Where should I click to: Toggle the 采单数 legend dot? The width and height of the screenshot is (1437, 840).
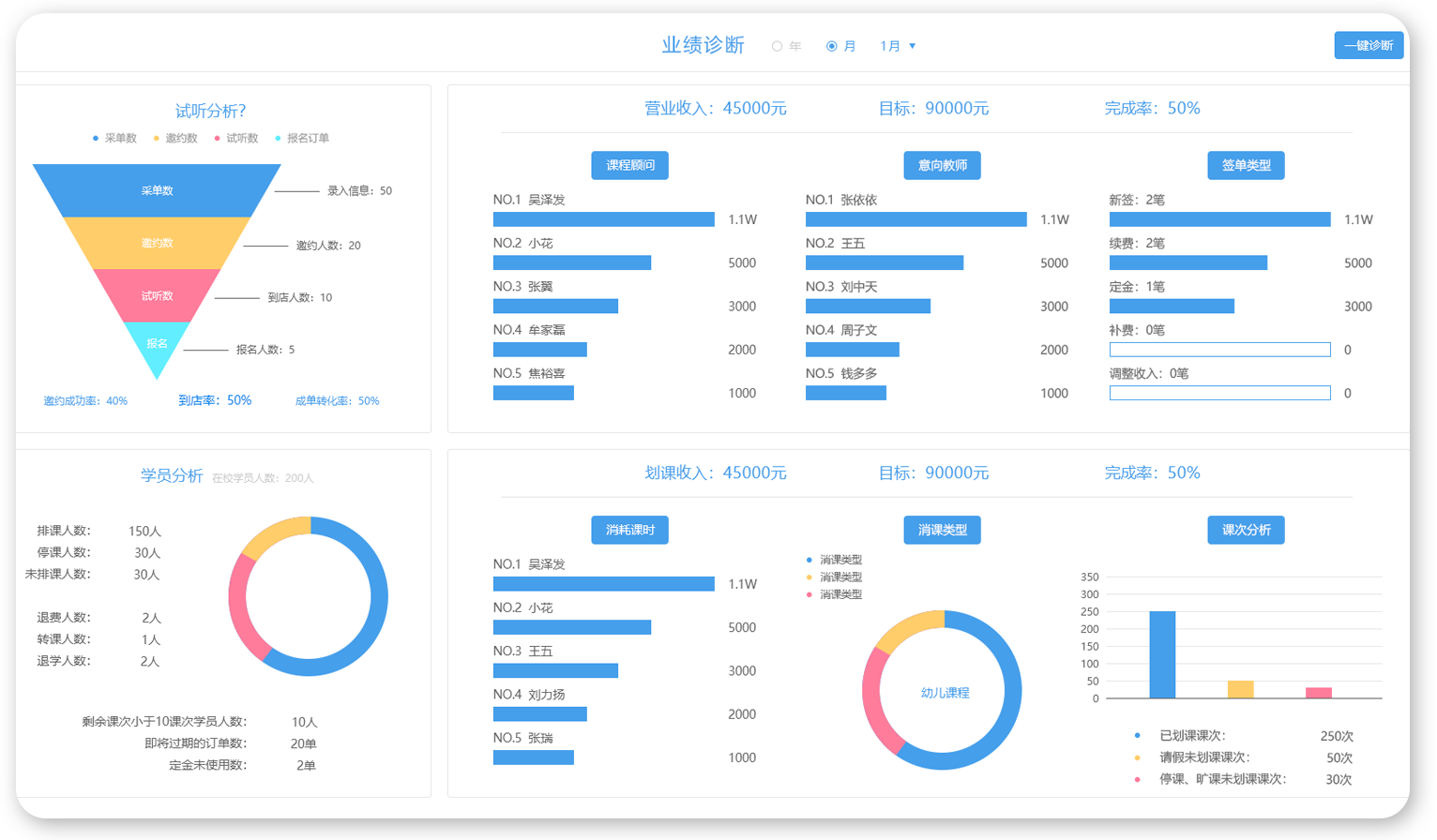click(96, 139)
